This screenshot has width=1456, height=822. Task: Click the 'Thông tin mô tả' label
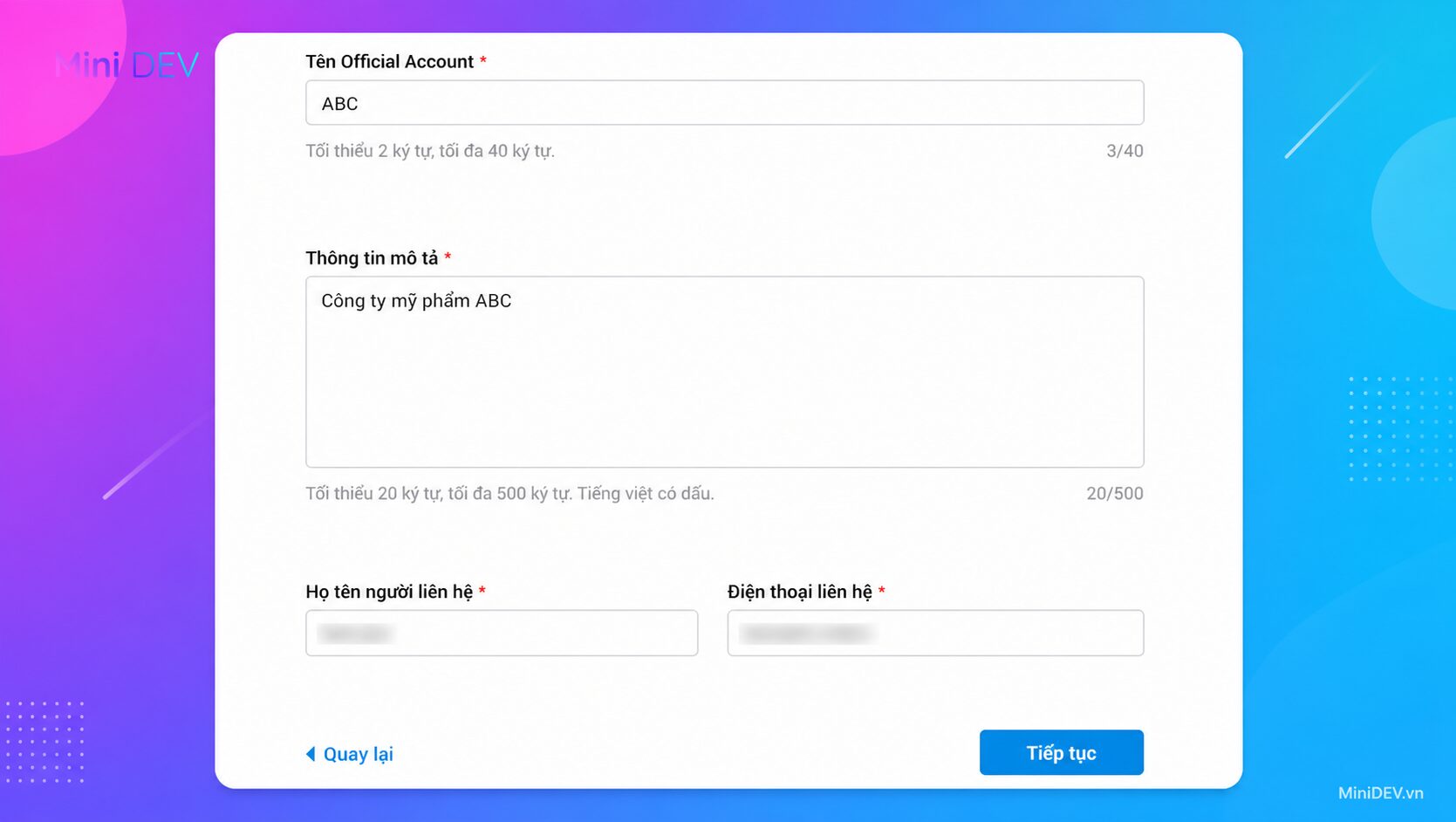[372, 258]
